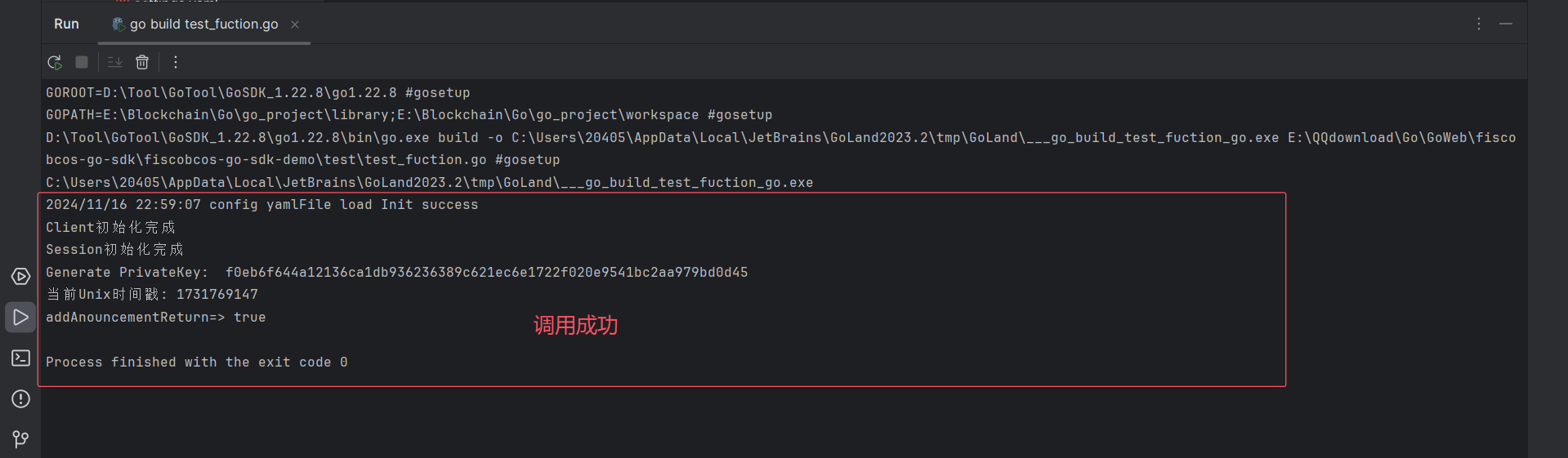Stop the running process

click(x=82, y=62)
